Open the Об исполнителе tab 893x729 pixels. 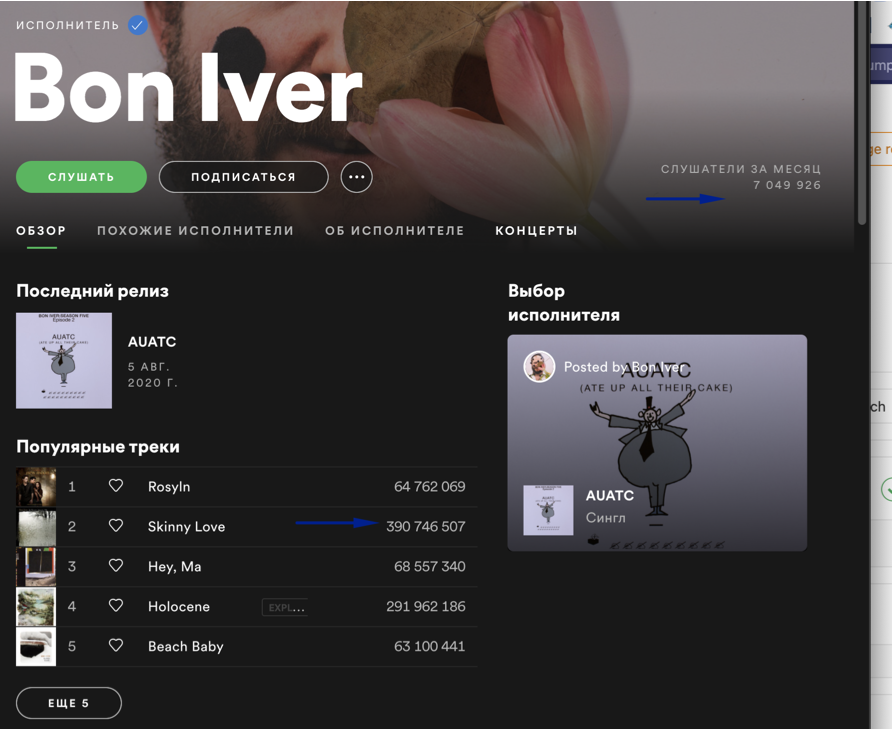click(x=395, y=231)
